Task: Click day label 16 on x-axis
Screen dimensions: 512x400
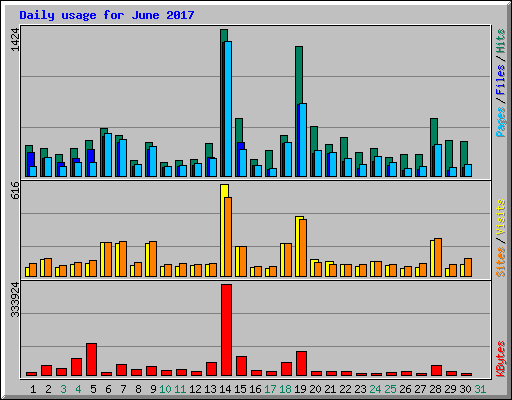Action: 255,389
